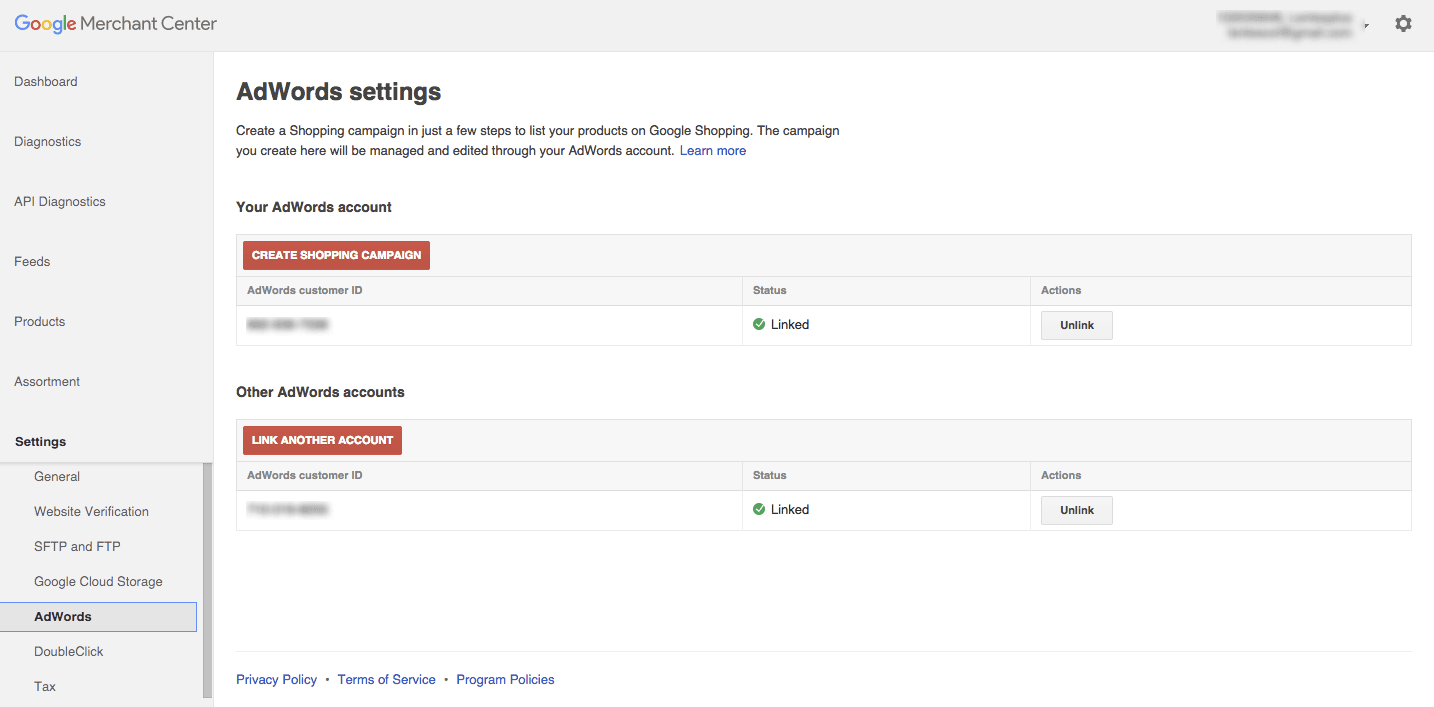Click the Linked status text in Other AdWords accounts

(790, 509)
